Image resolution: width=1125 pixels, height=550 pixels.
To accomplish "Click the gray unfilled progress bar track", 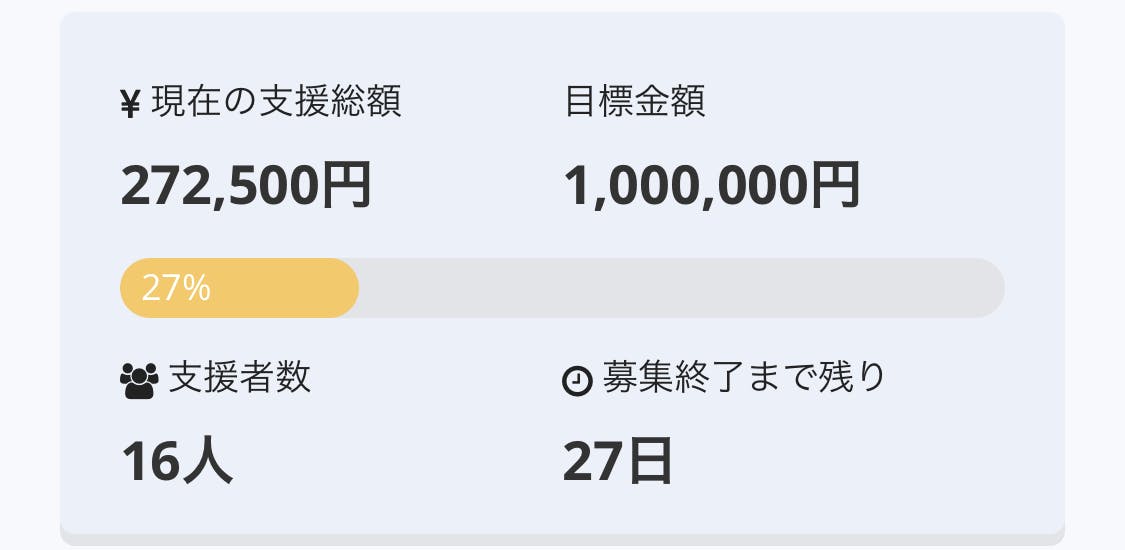I will tap(680, 288).
